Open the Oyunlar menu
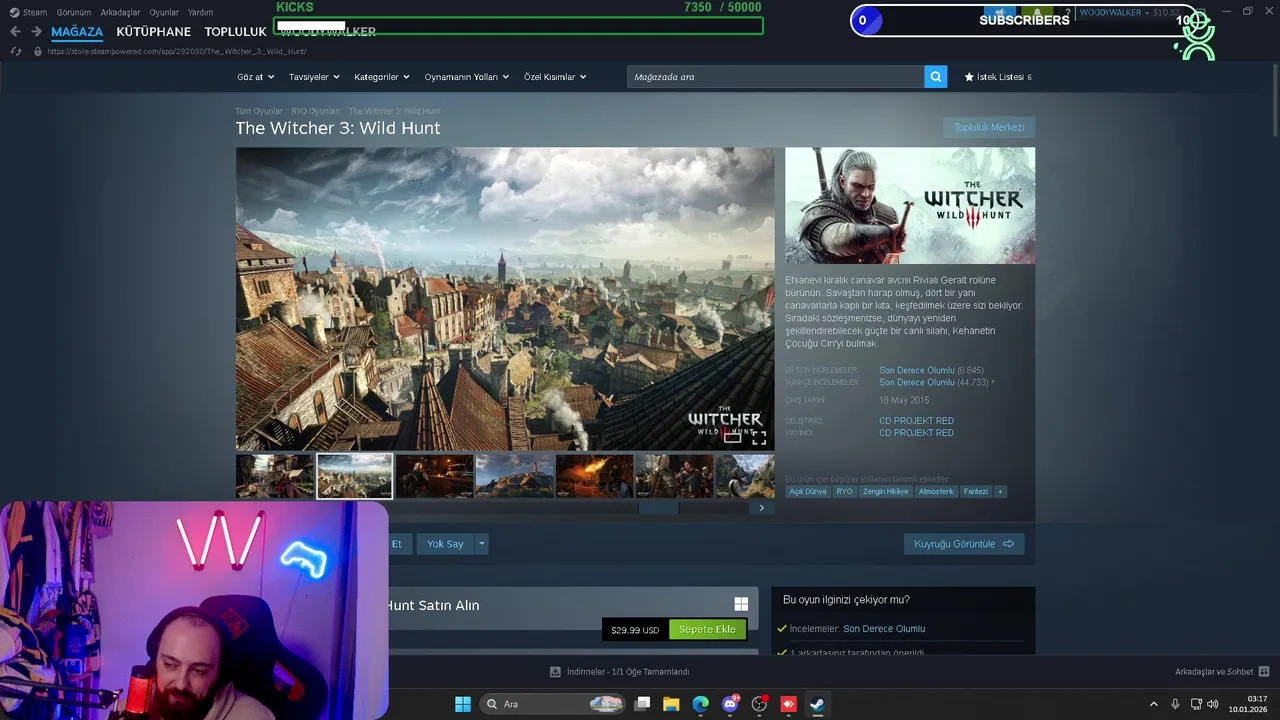 tap(164, 12)
